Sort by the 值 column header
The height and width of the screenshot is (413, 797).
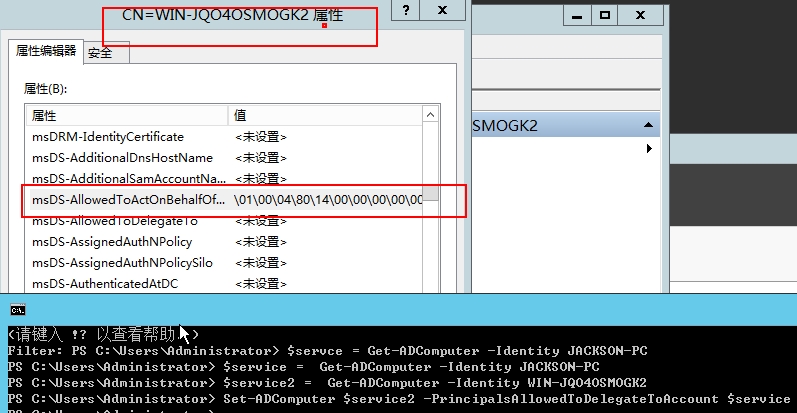325,115
